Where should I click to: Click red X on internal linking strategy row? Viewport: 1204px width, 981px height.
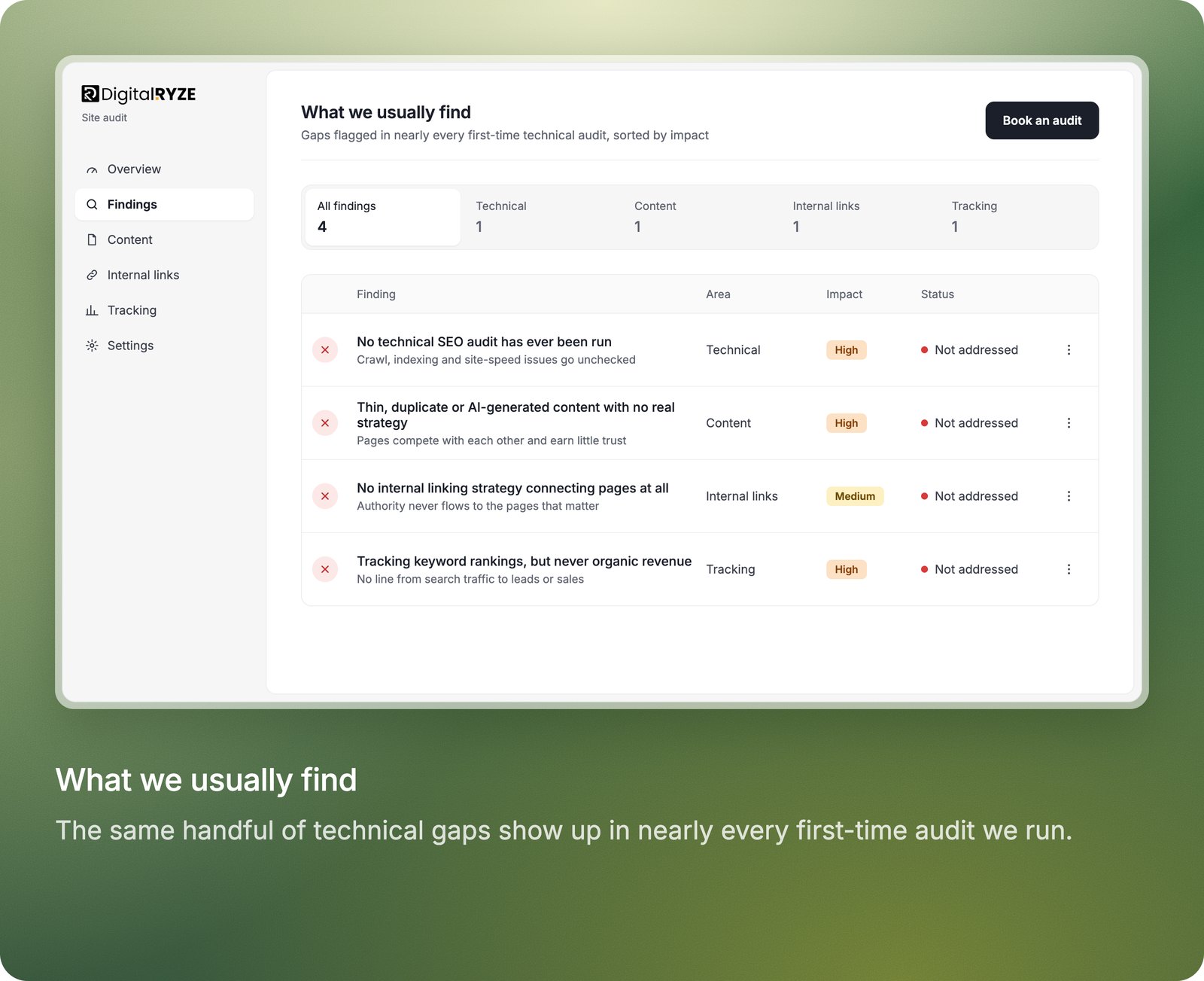pyautogui.click(x=325, y=496)
